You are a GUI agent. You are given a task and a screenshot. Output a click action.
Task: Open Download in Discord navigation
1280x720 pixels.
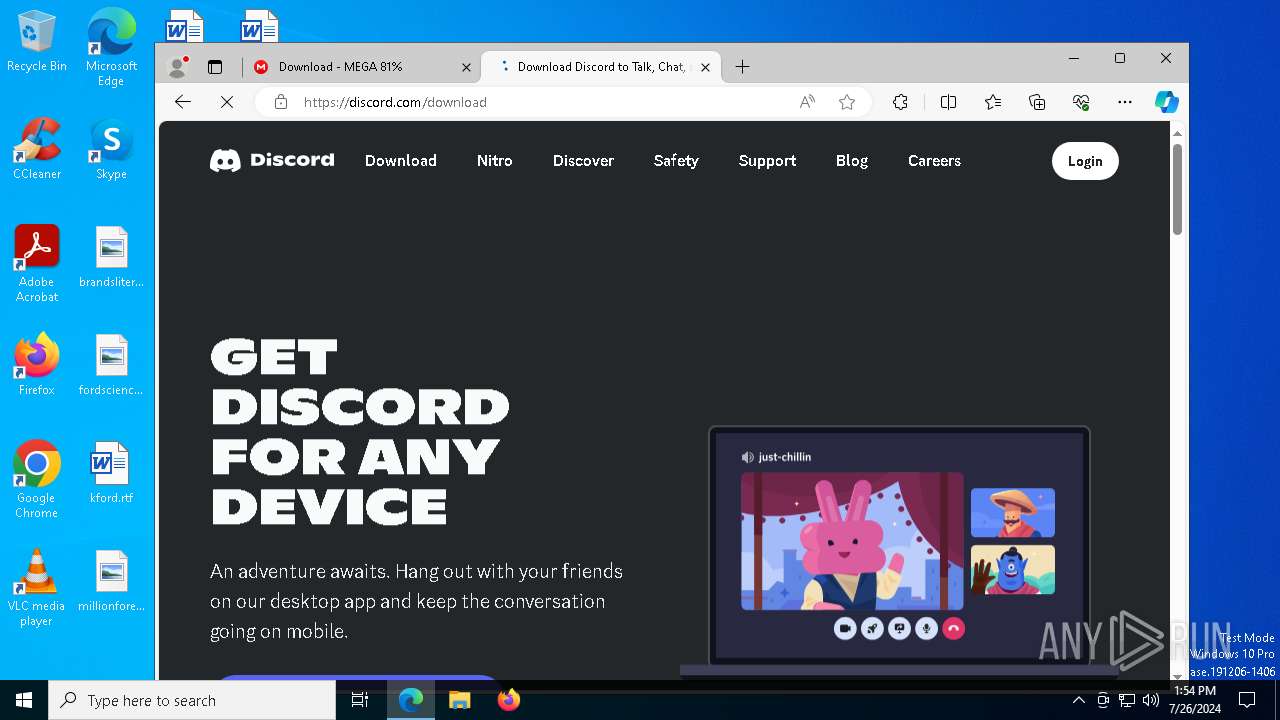pyautogui.click(x=401, y=160)
